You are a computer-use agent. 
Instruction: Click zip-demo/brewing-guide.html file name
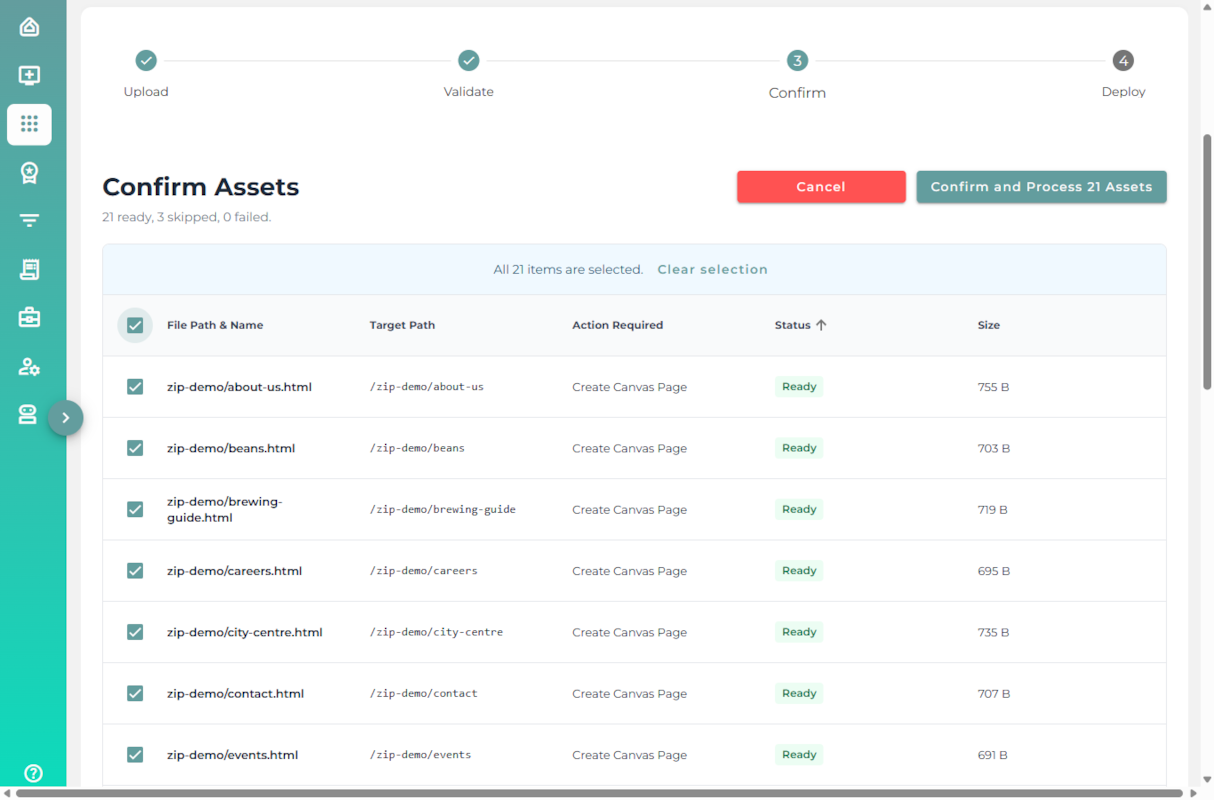click(225, 510)
